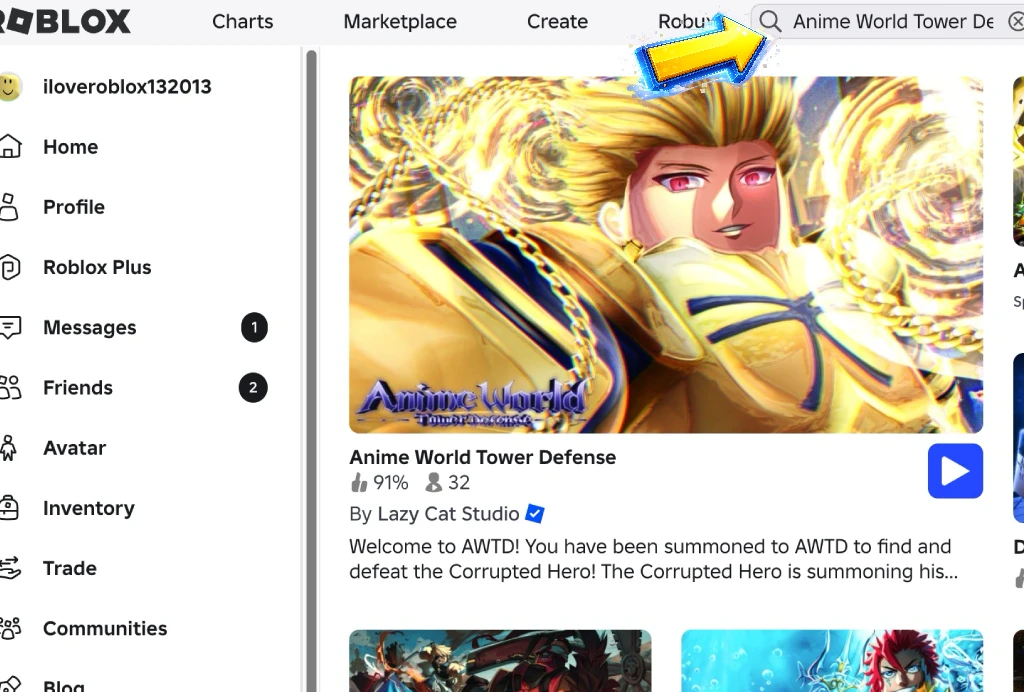Open Inventory from sidebar
The height and width of the screenshot is (692, 1024).
(x=89, y=508)
